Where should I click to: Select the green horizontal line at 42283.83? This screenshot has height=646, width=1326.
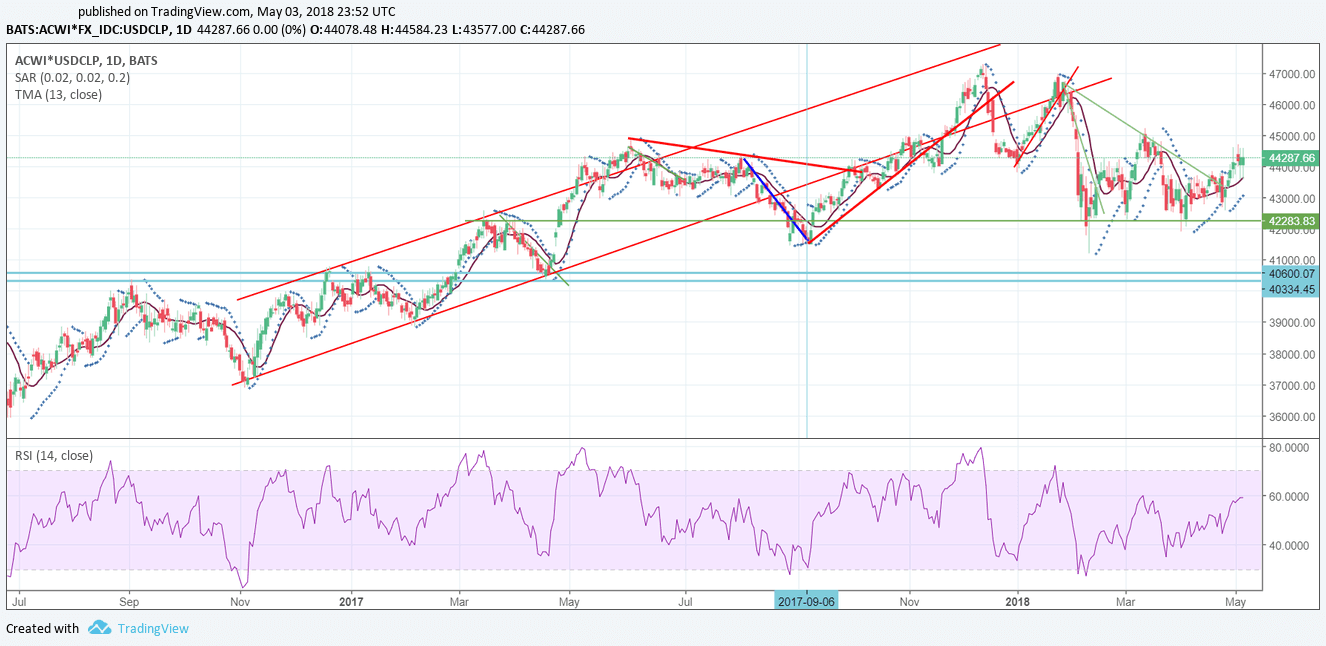(x=865, y=221)
